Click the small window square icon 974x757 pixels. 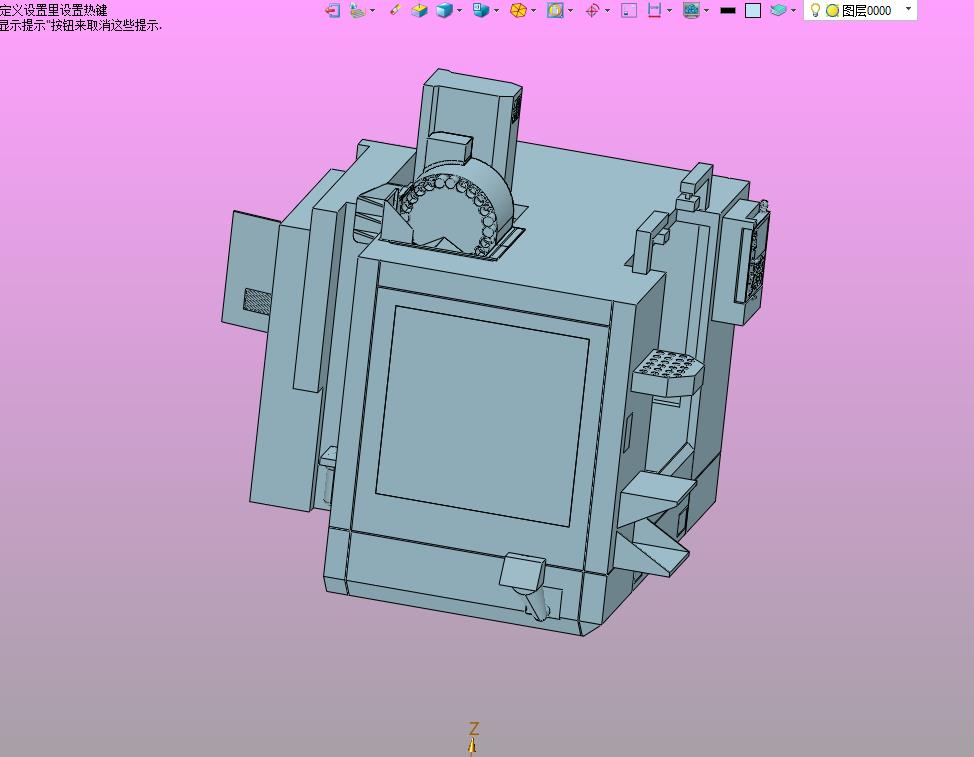[629, 11]
